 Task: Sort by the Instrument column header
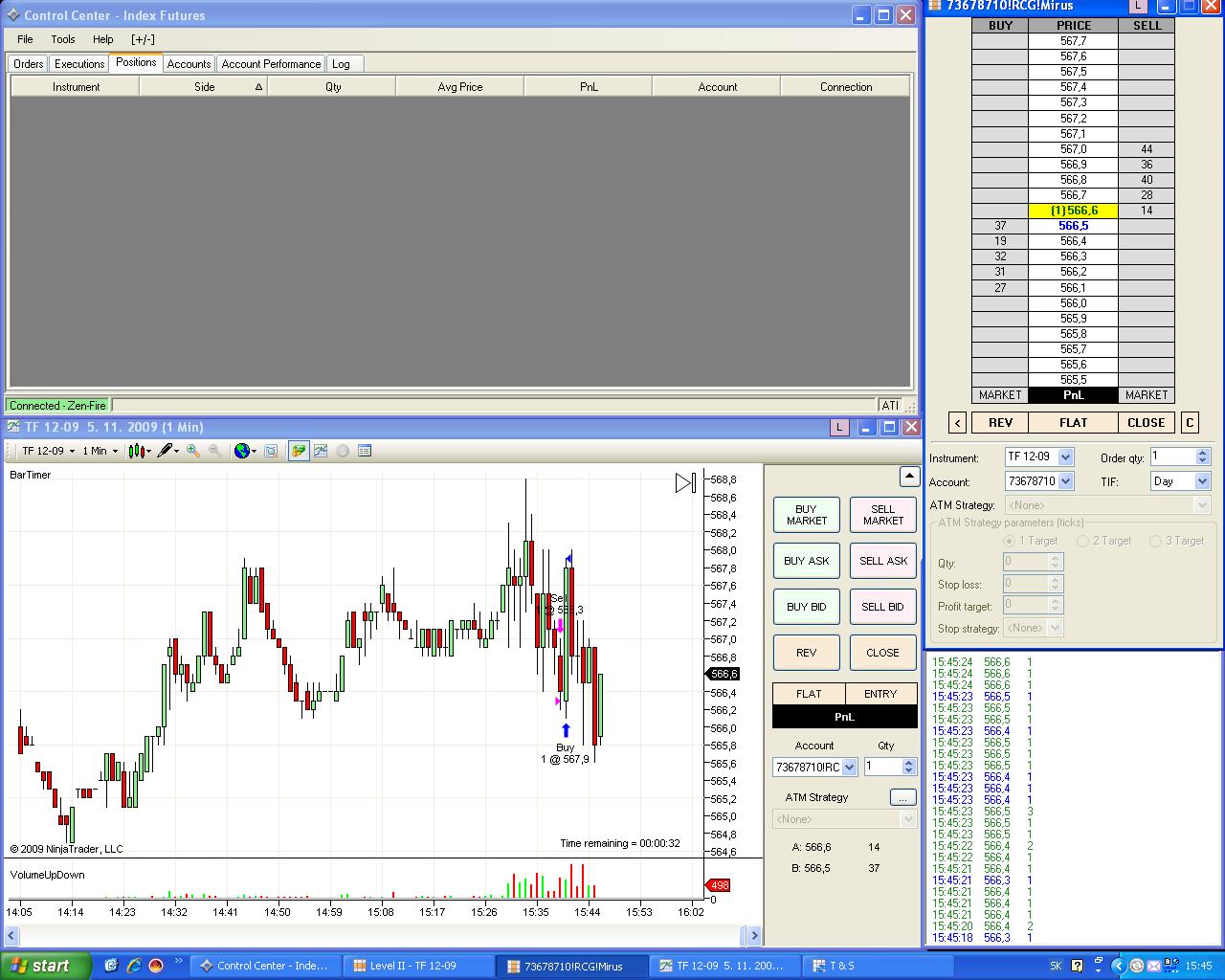(x=76, y=87)
